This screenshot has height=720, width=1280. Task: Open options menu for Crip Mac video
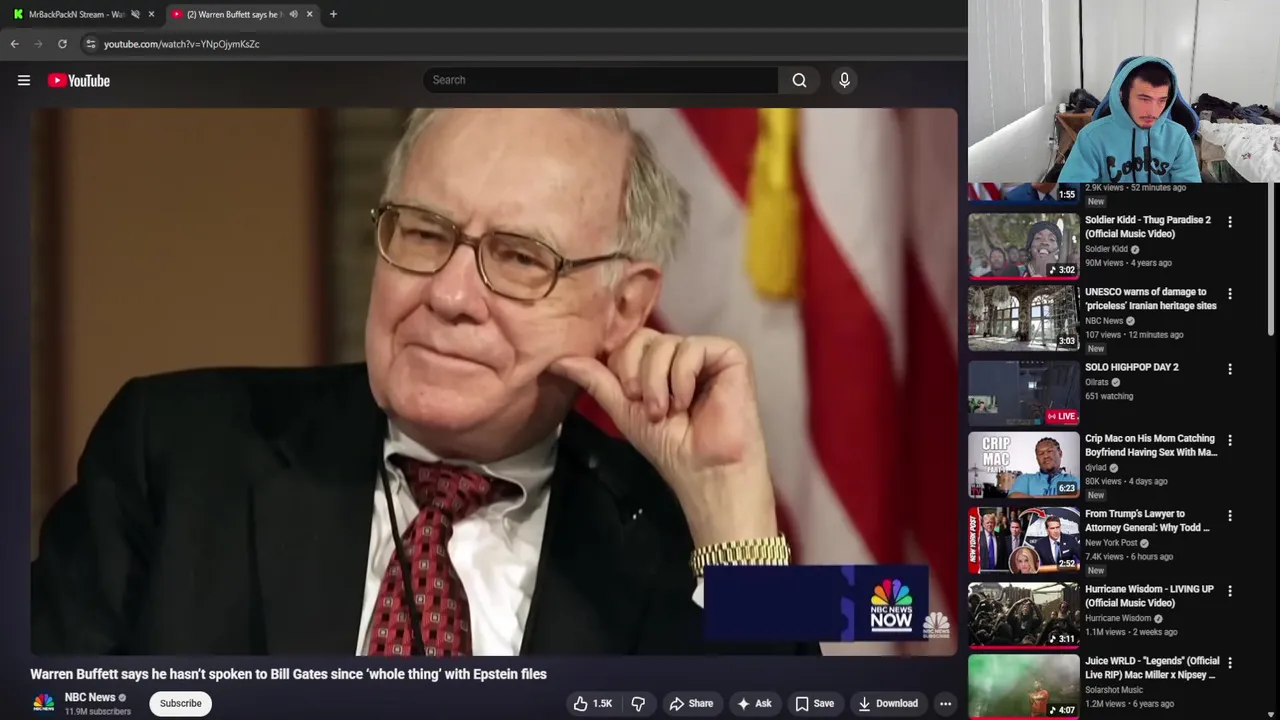coord(1230,440)
